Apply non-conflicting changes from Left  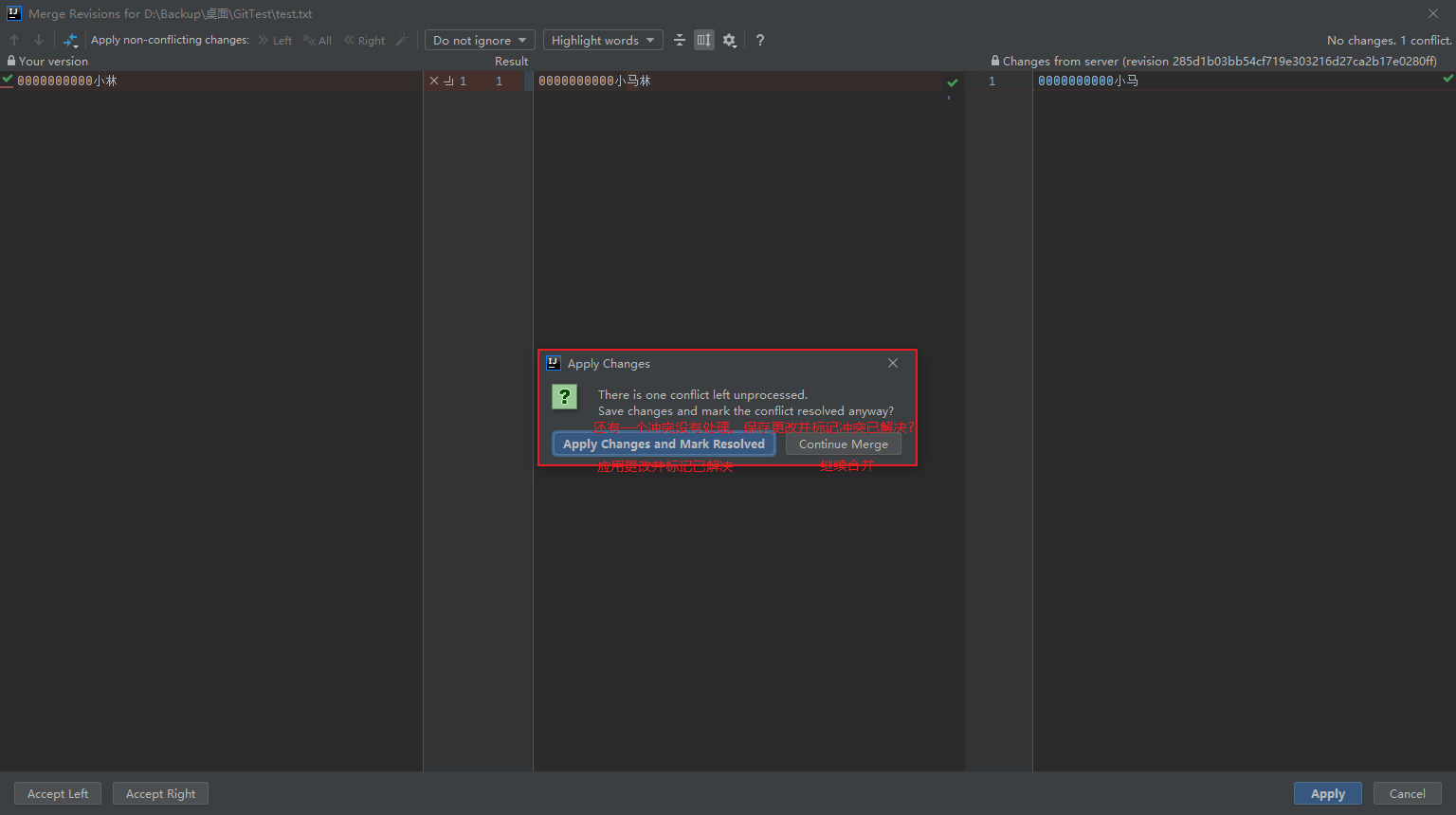[x=275, y=40]
